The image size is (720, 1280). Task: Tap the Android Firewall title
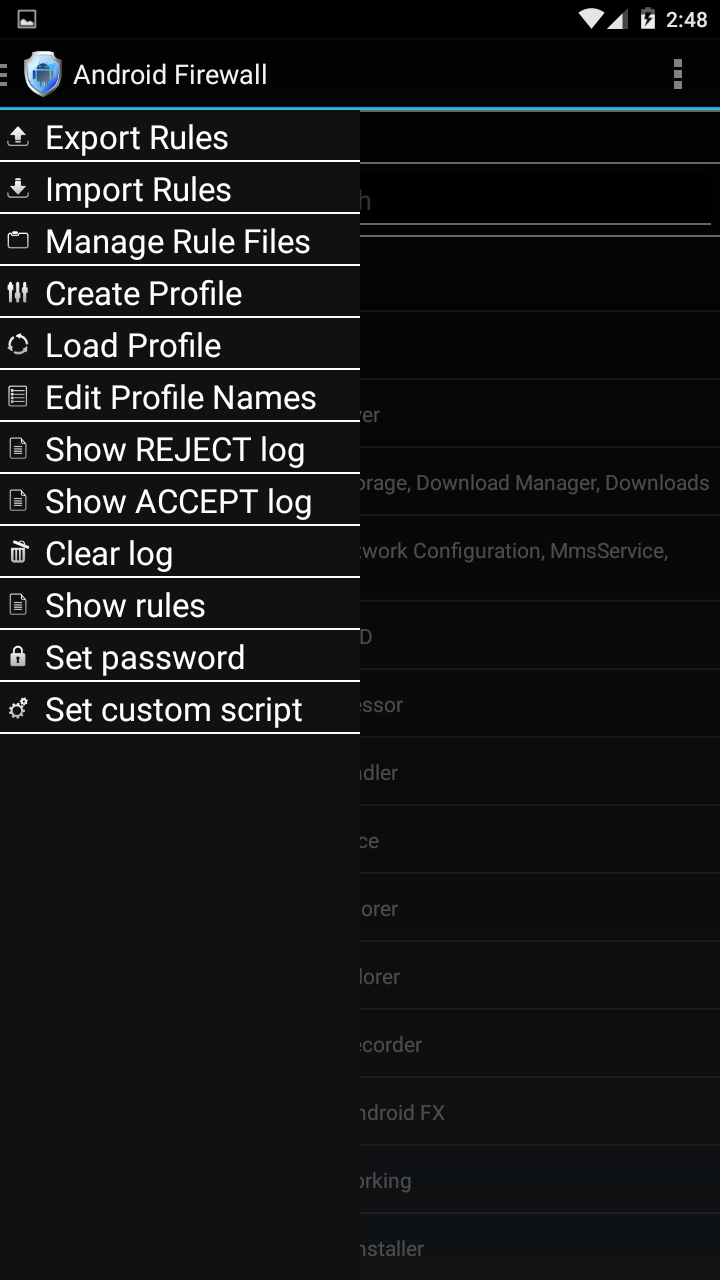coord(170,74)
